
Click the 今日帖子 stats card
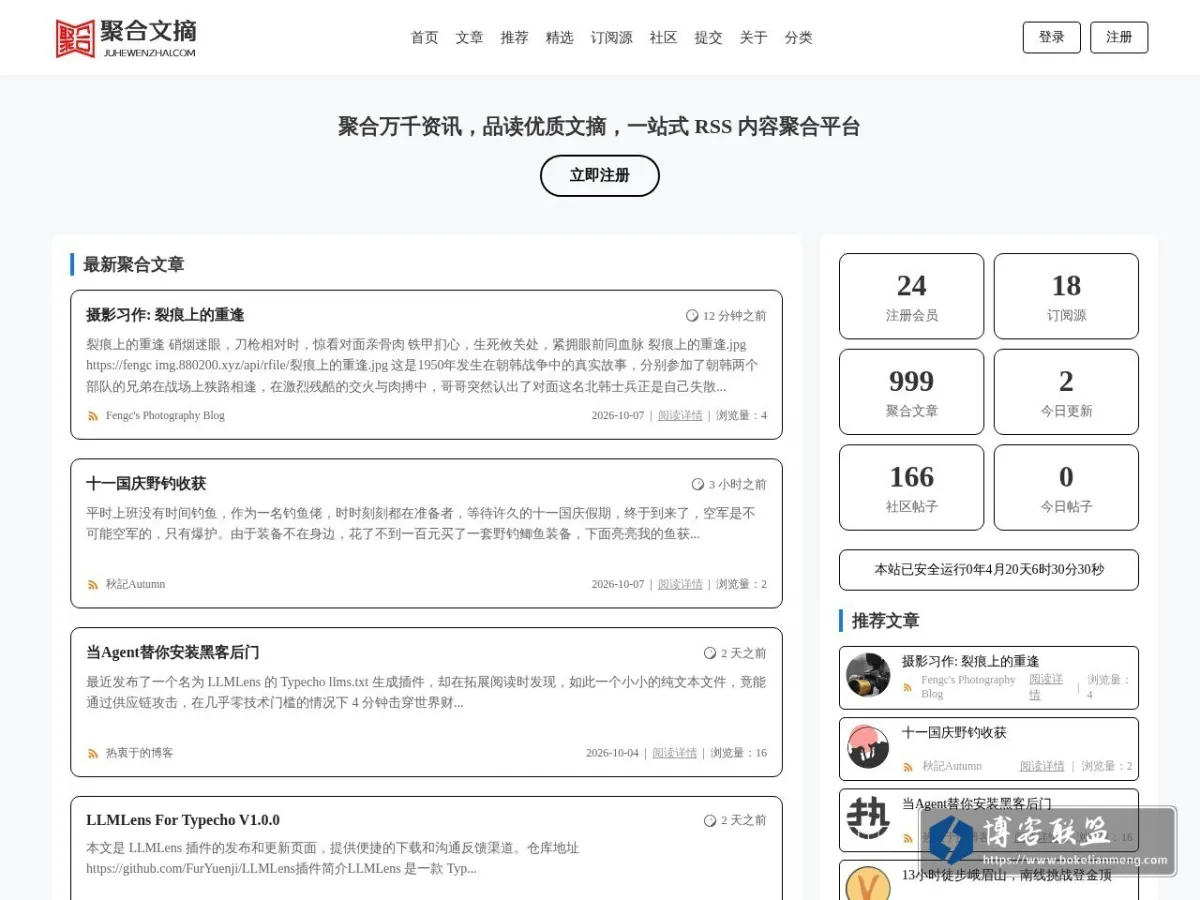pos(1066,488)
